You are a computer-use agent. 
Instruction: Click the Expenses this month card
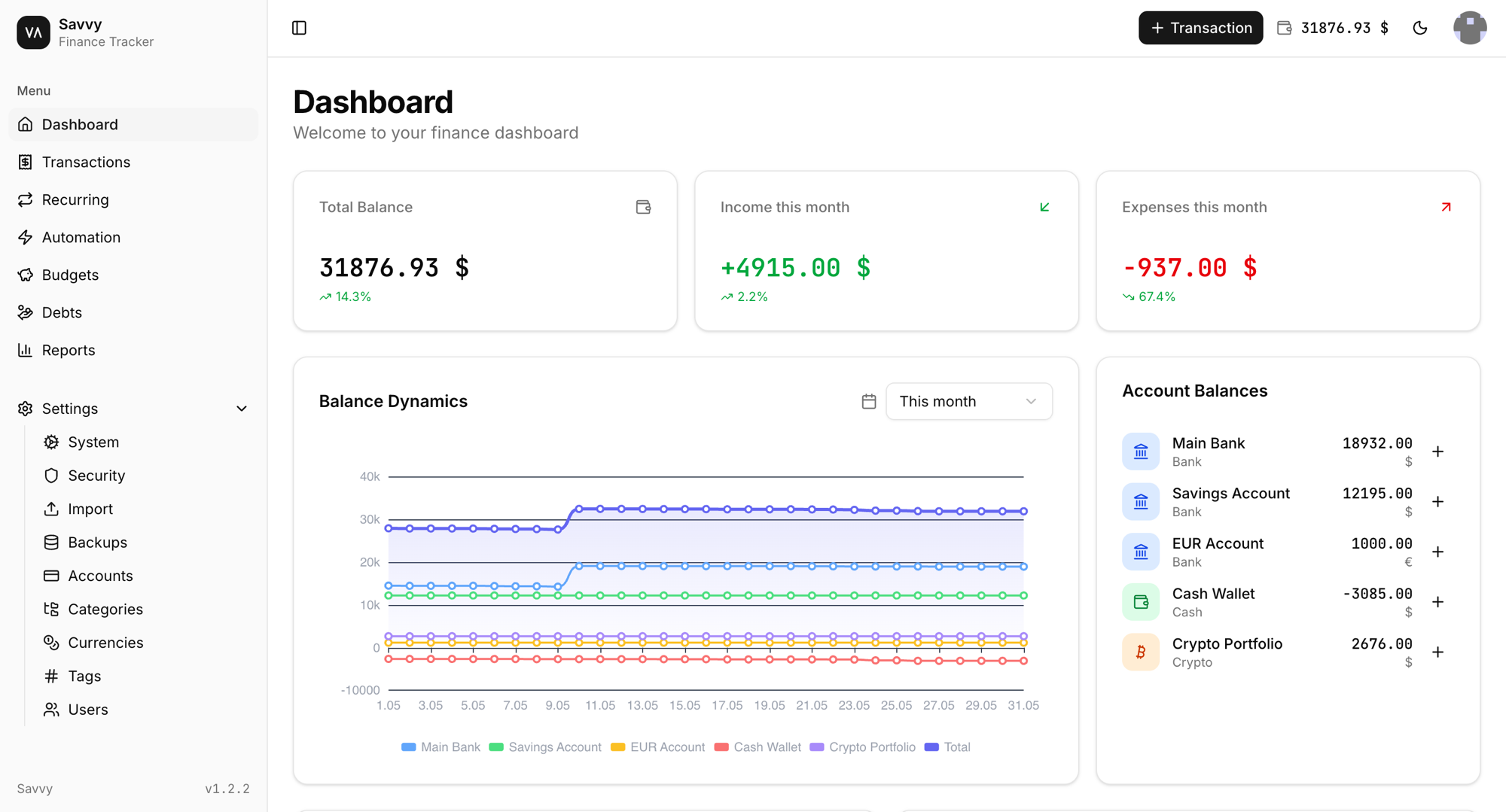(1288, 251)
